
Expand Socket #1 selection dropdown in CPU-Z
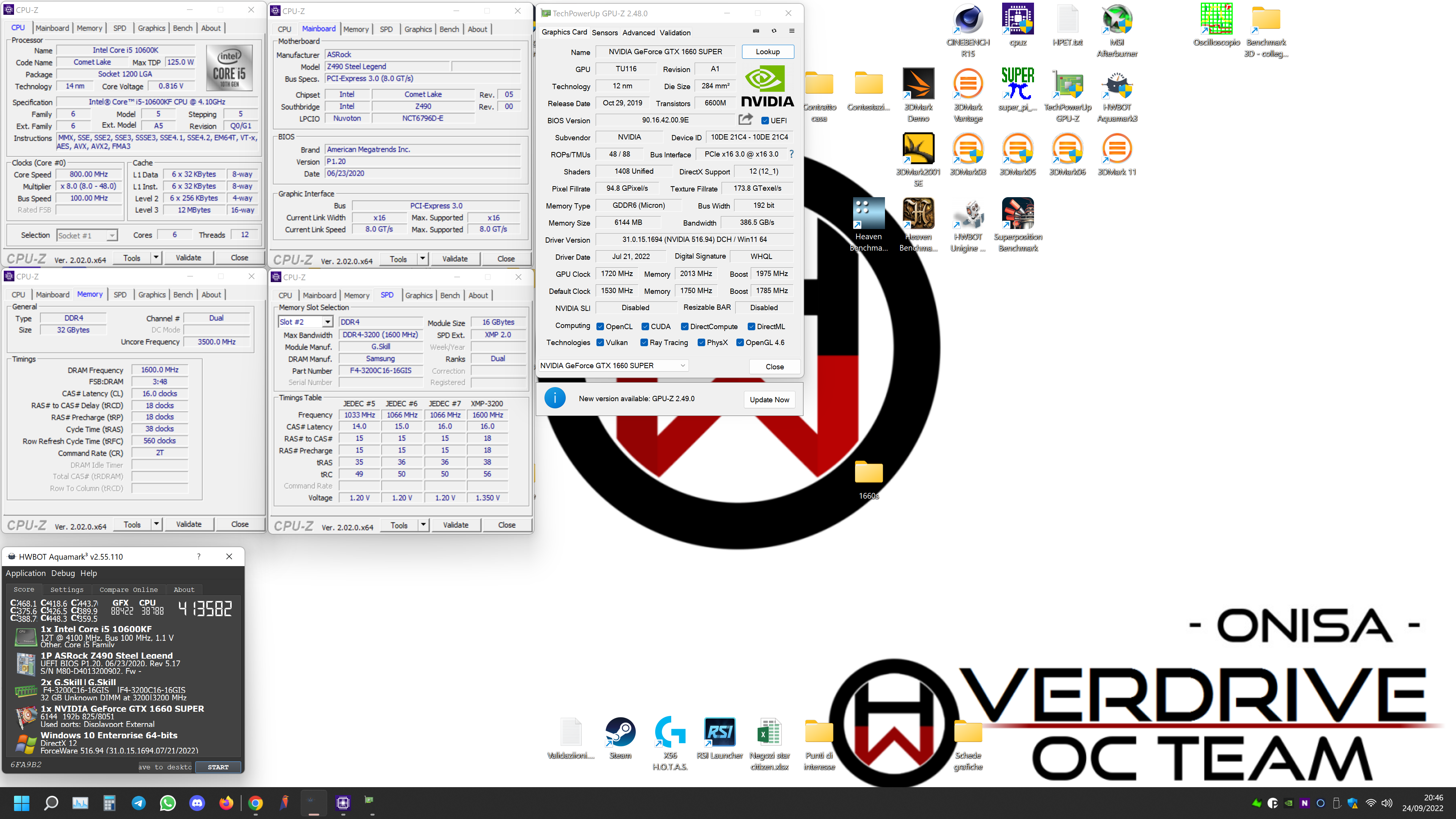pos(112,235)
